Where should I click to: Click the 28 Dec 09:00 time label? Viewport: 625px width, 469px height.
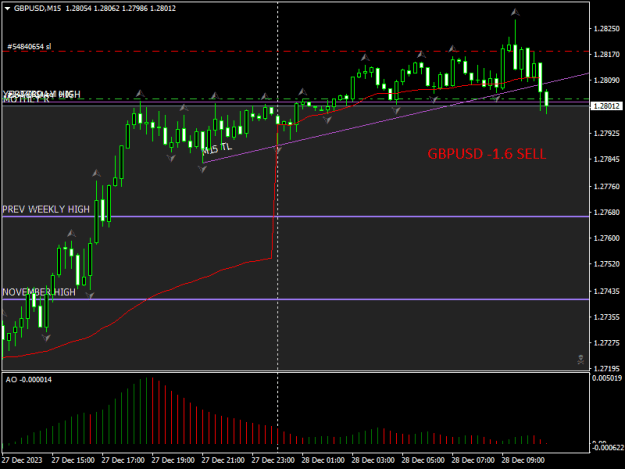[523, 460]
